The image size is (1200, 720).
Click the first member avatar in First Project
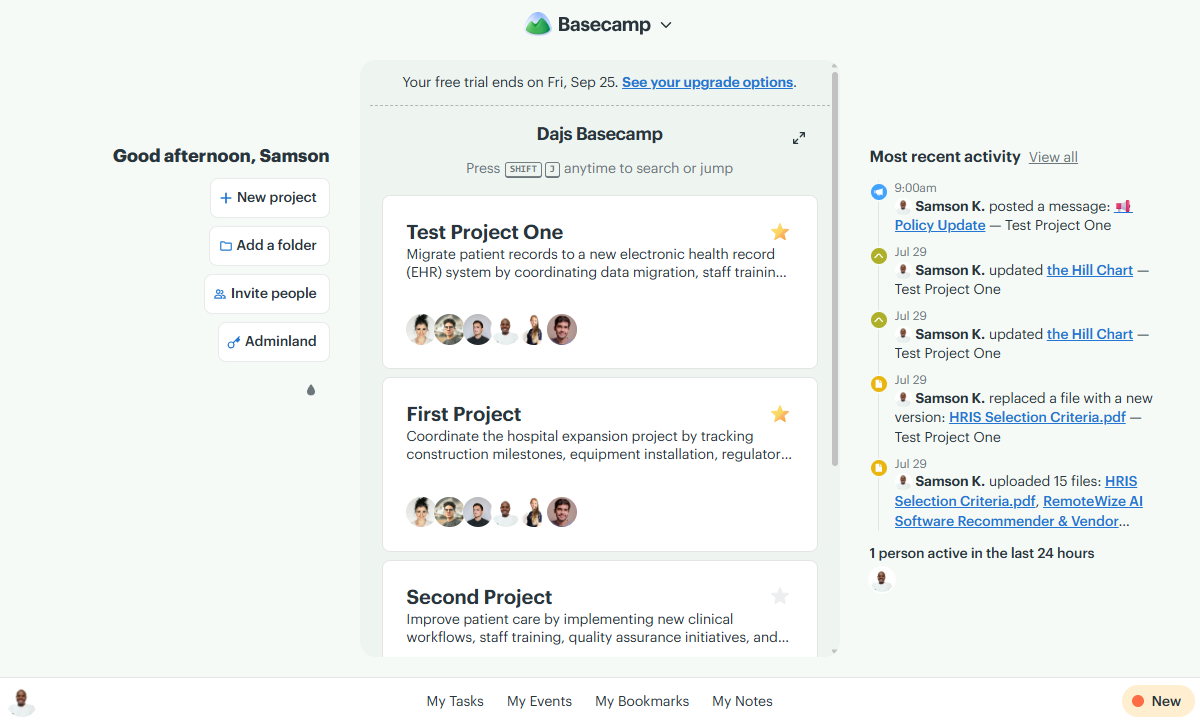coord(421,512)
